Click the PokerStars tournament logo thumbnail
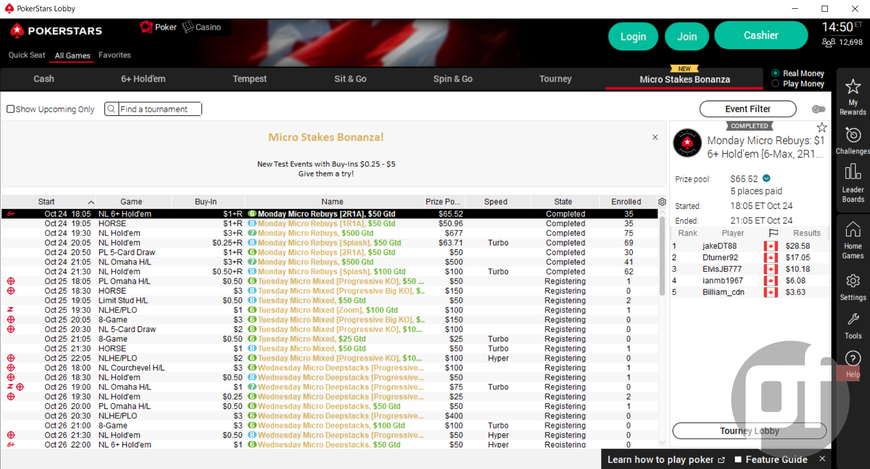This screenshot has height=469, width=870. tap(687, 143)
